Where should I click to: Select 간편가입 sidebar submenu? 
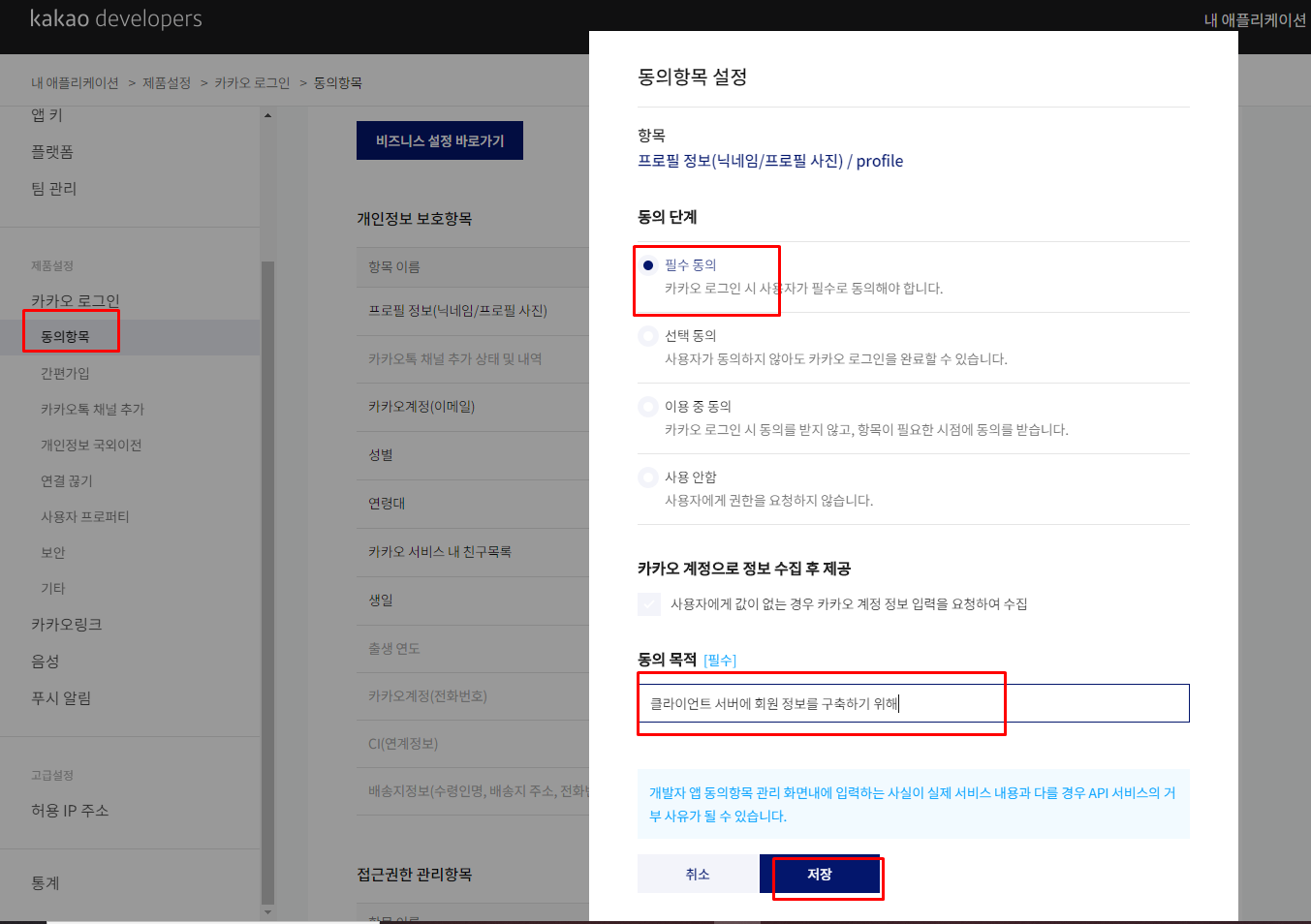click(65, 374)
